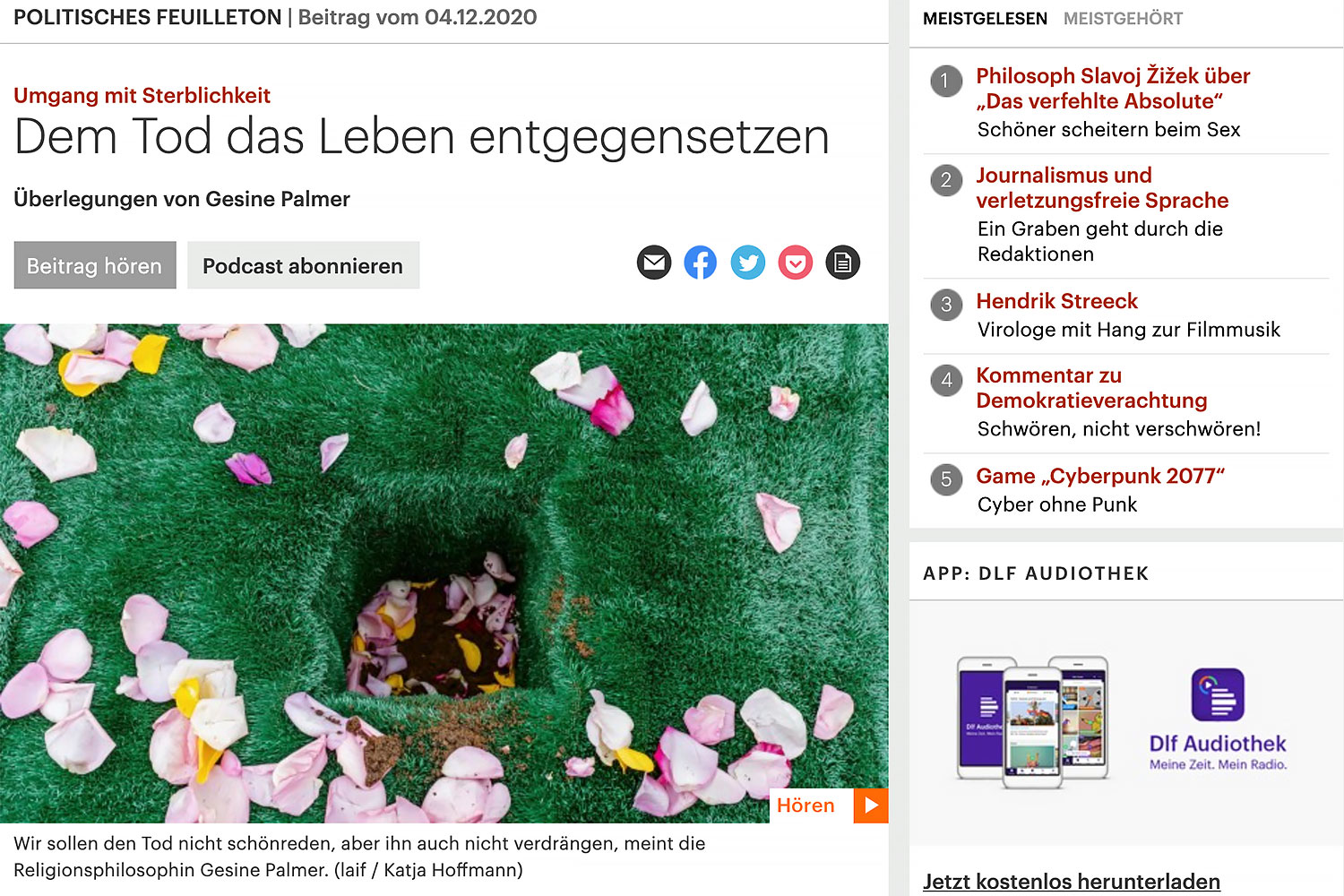Click the Hören label on image

pos(806,806)
